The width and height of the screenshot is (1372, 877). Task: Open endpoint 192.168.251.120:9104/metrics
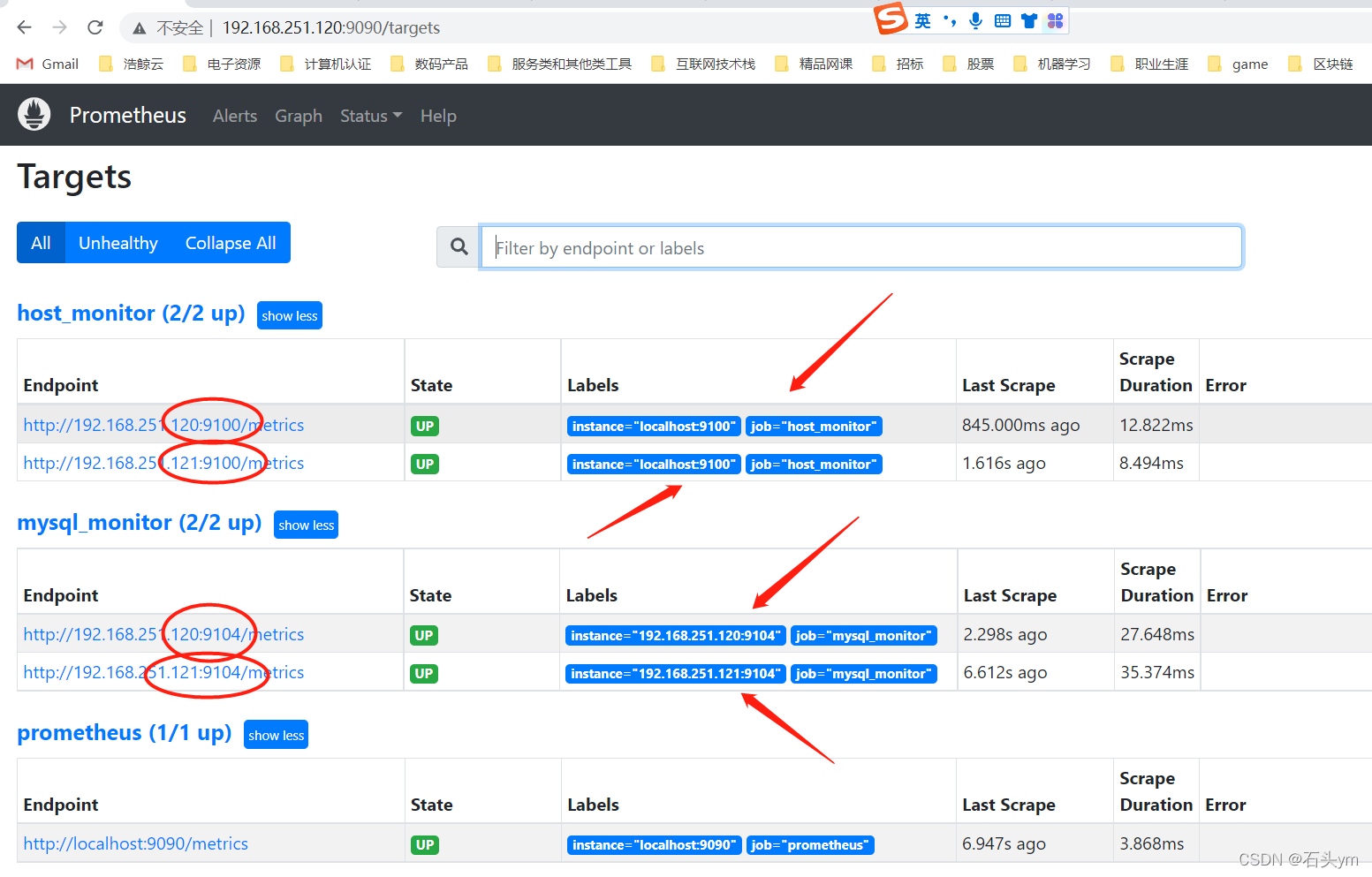(x=163, y=634)
